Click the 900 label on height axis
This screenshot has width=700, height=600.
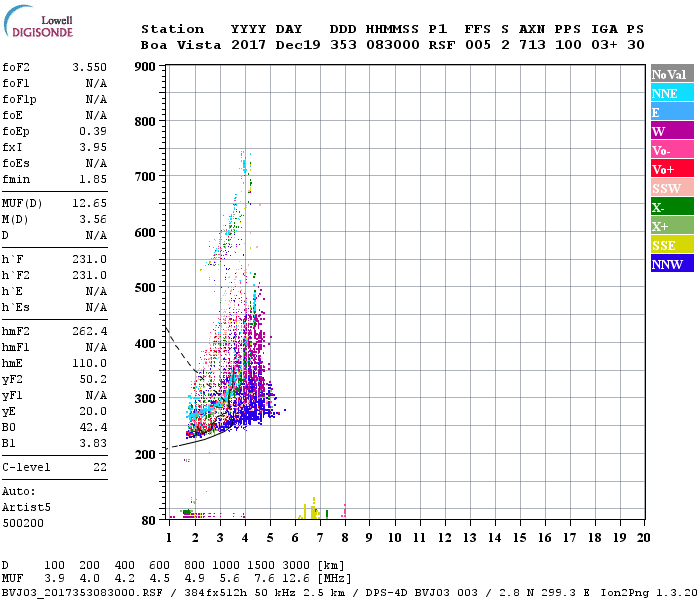coord(147,67)
